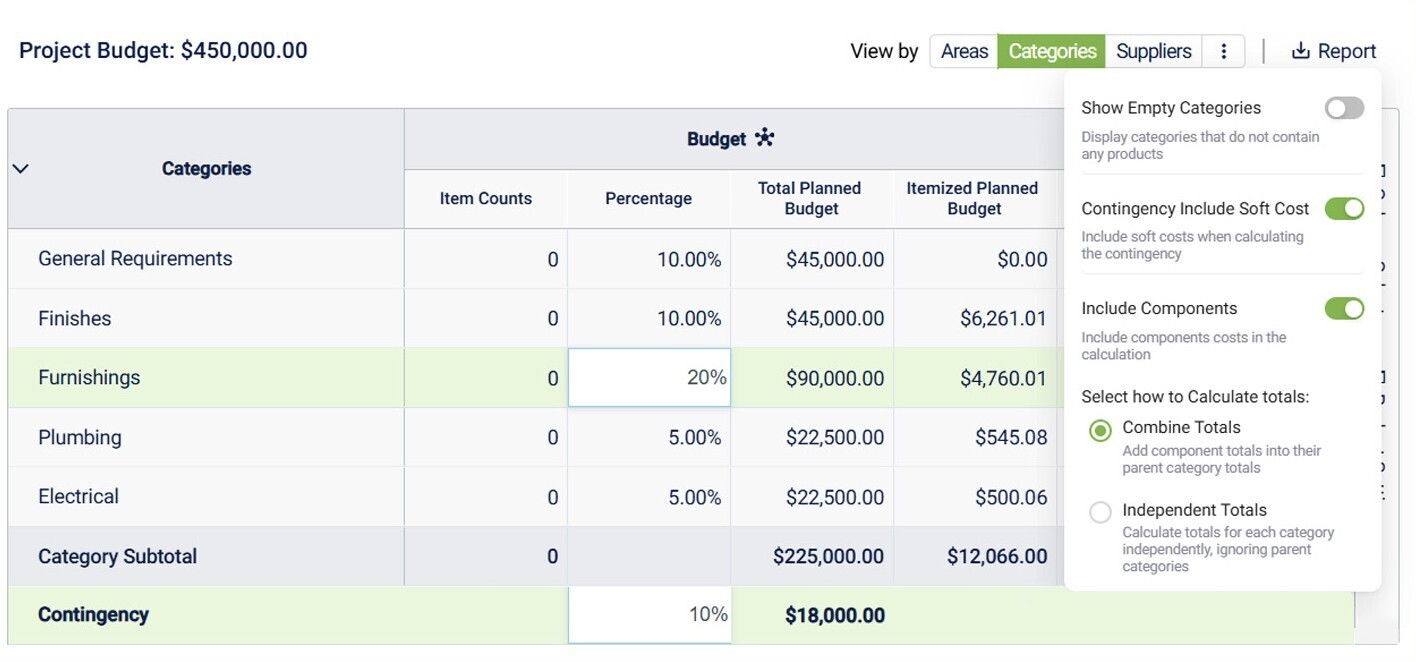Select the General Requirements category row
This screenshot has width=1416, height=662.
tap(135, 259)
